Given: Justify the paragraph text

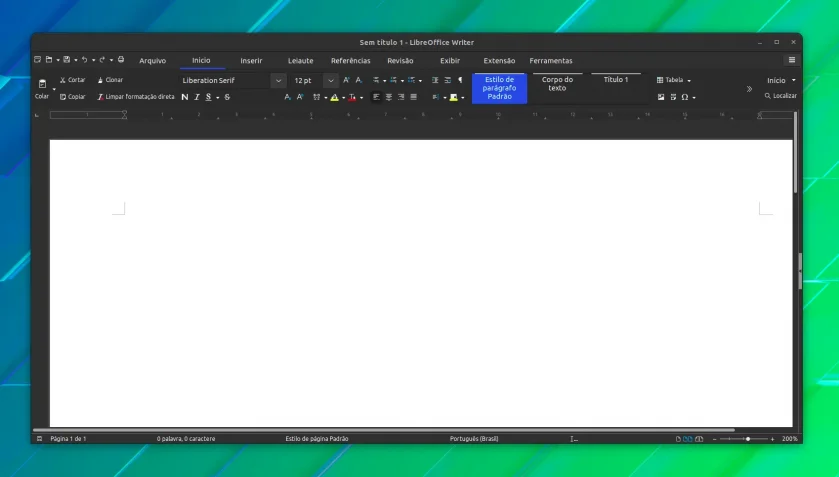Looking at the screenshot, I should (414, 97).
